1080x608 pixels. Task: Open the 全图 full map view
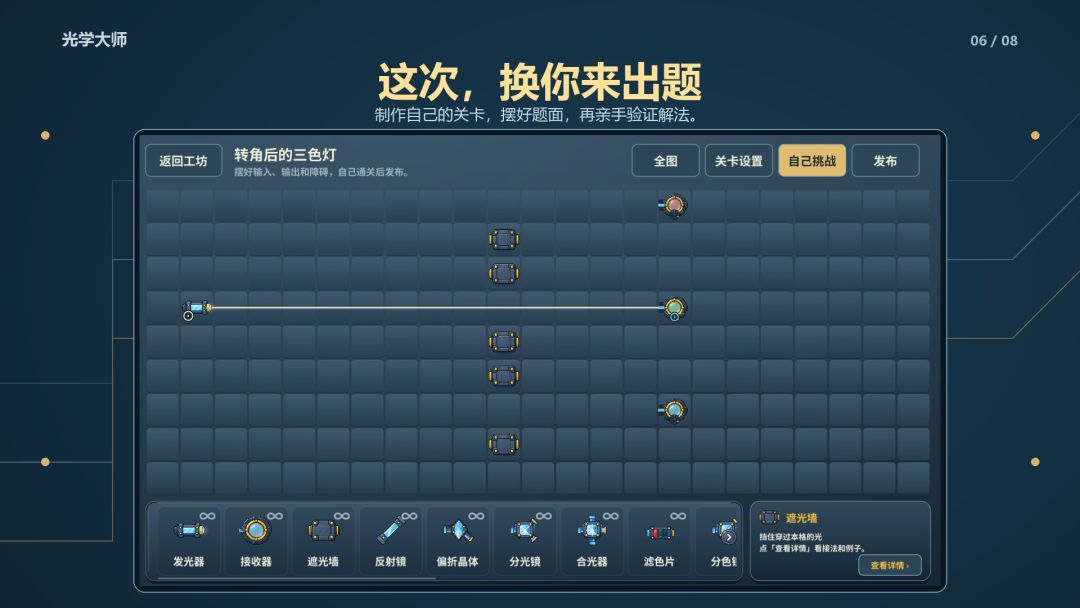(x=665, y=160)
